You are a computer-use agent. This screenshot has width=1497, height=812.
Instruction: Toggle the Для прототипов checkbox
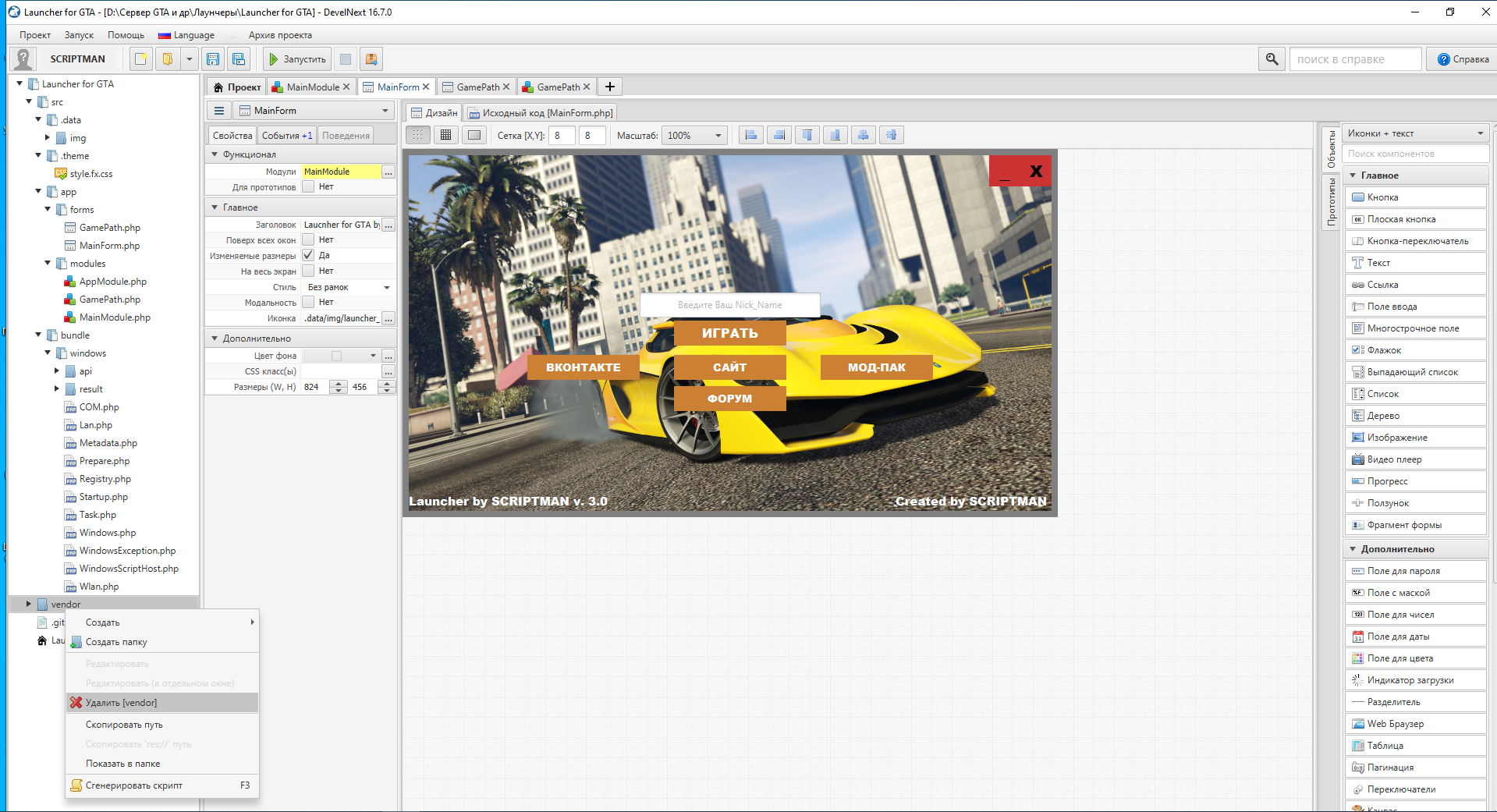[308, 186]
